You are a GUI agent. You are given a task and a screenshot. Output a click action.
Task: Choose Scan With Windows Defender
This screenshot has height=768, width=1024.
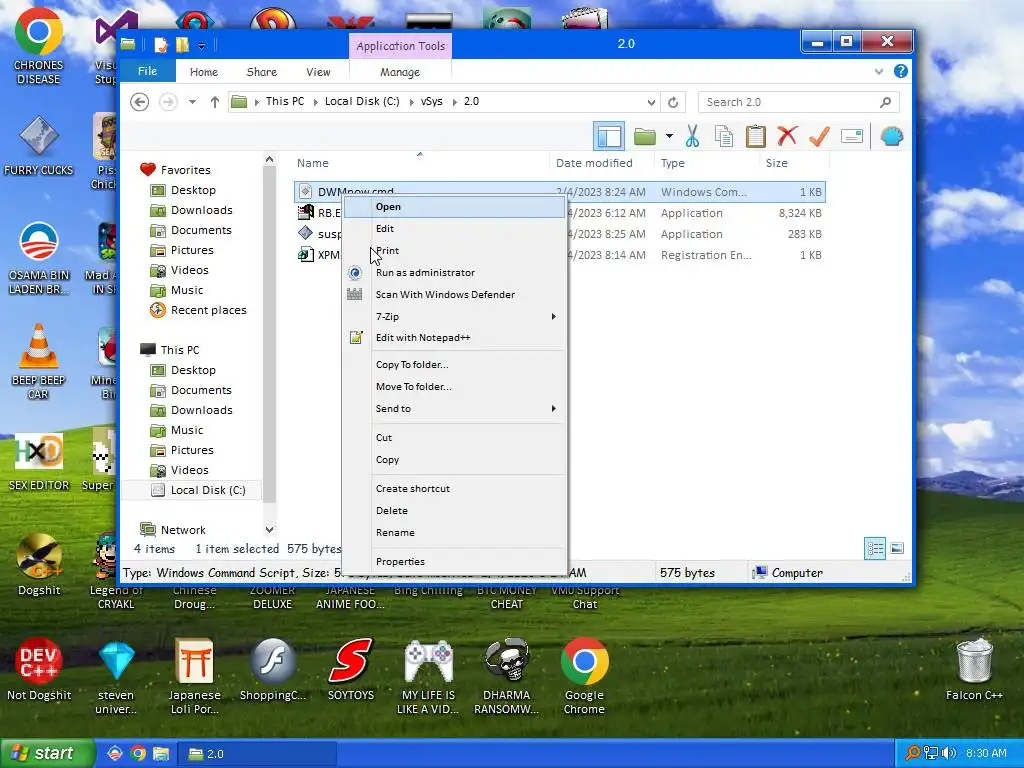[454, 295]
